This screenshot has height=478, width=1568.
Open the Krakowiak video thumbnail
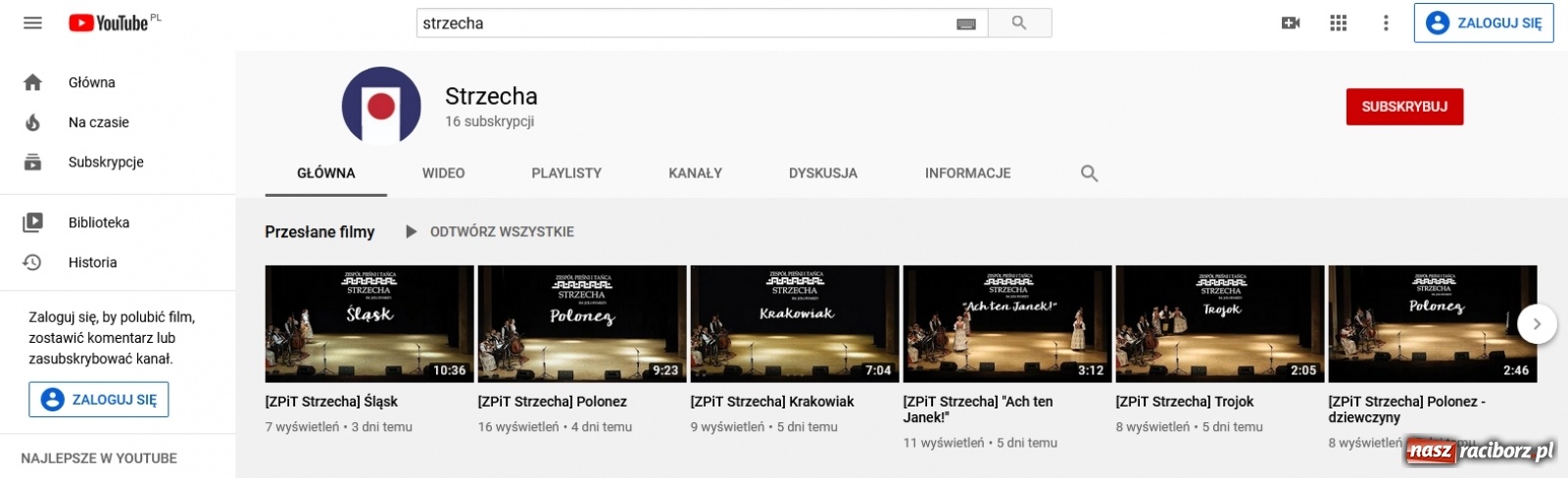[794, 323]
